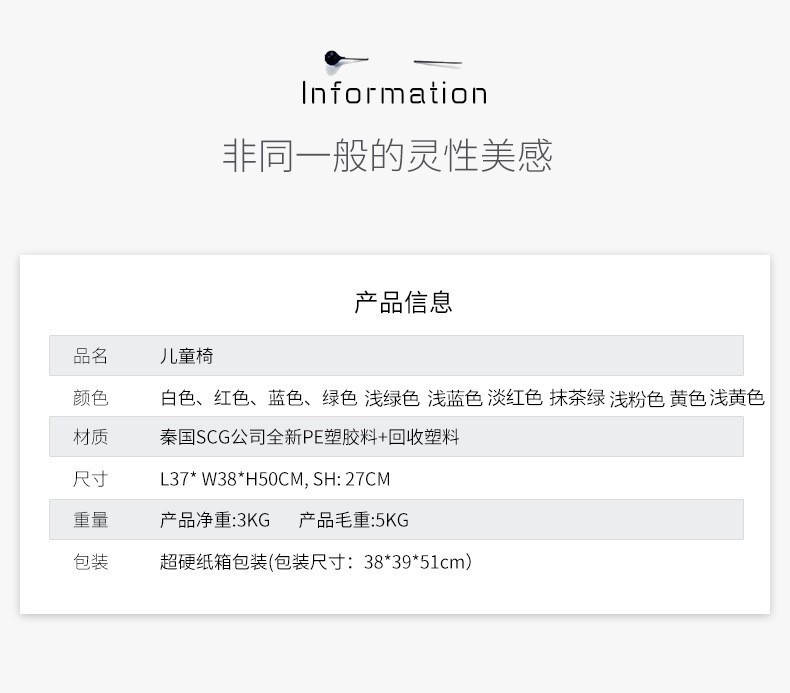Viewport: 790px width, 693px height.
Task: Click the product name 儿童椅
Action: pos(187,356)
